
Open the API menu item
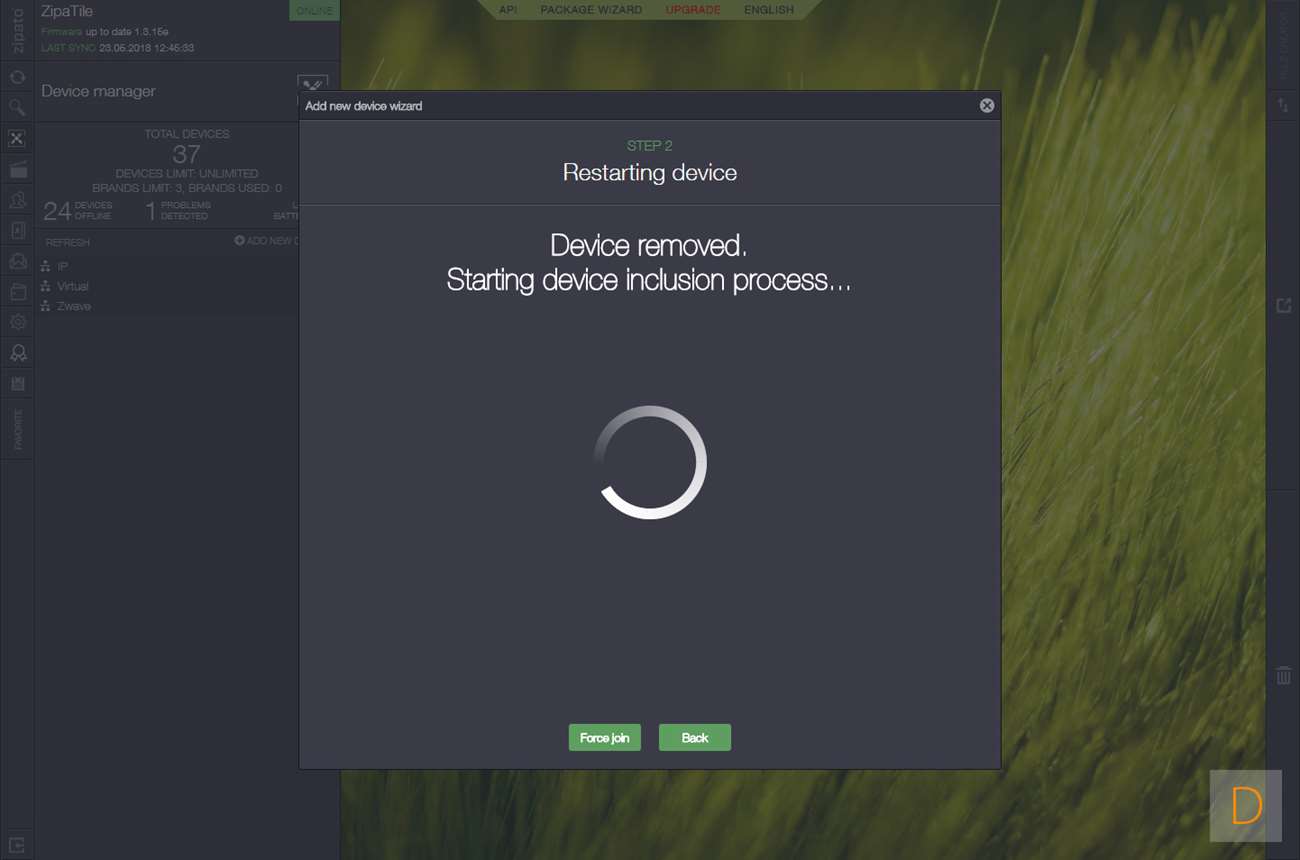508,10
